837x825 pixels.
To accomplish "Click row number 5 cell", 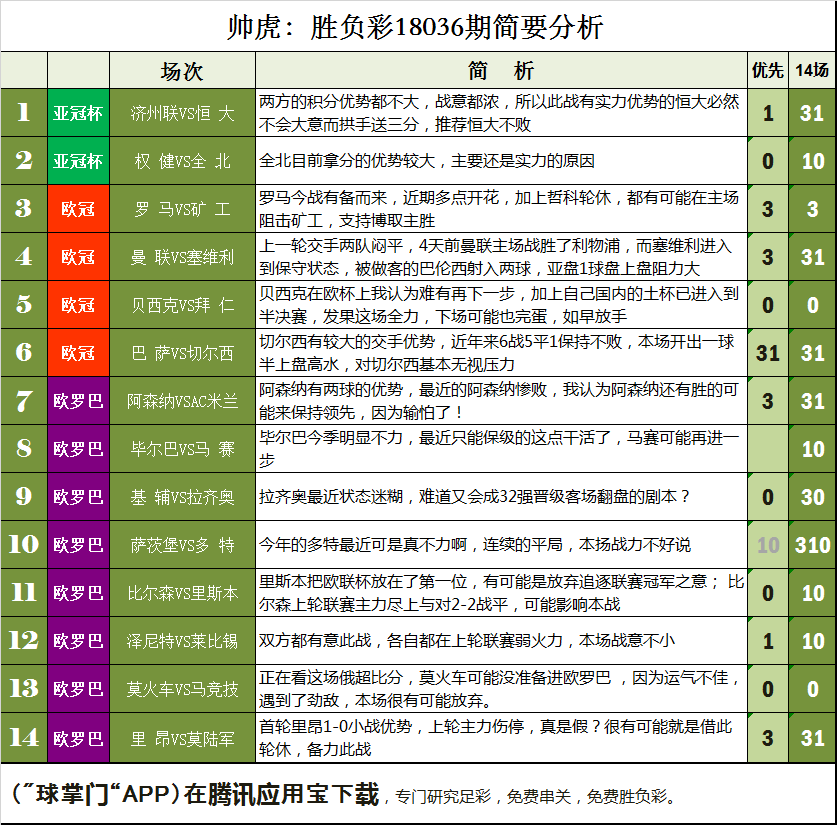I will (23, 305).
